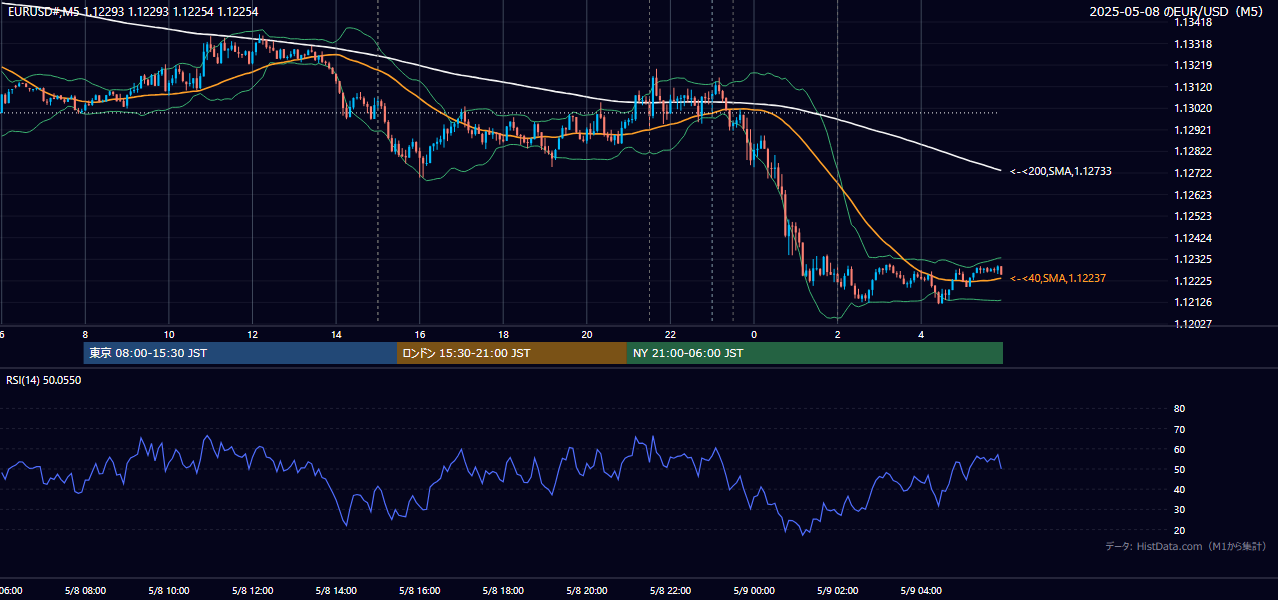Click RSI scale value 30
1278x600 pixels.
tap(1179, 510)
